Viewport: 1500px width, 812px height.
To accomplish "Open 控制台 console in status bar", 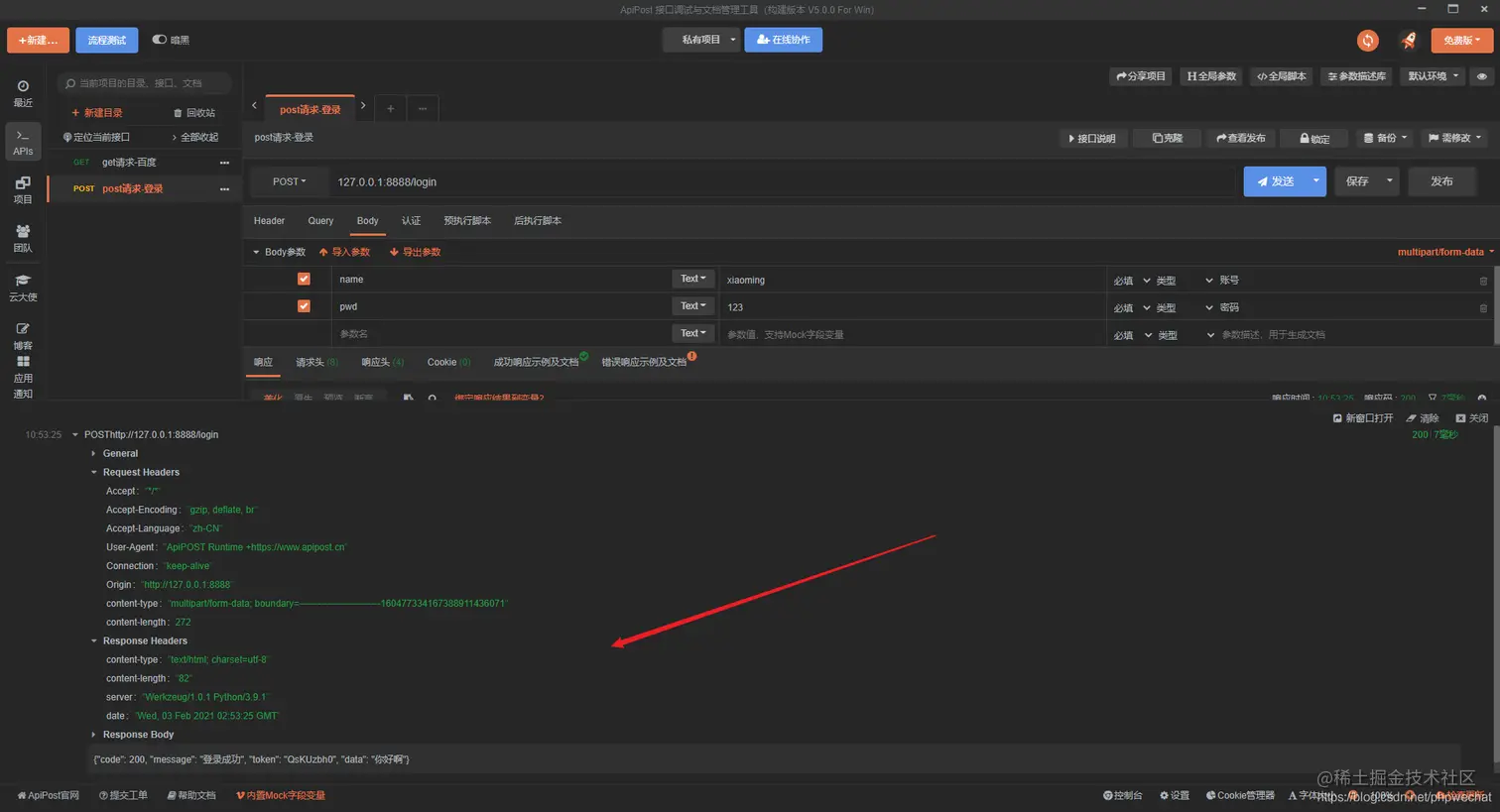I will click(1123, 795).
